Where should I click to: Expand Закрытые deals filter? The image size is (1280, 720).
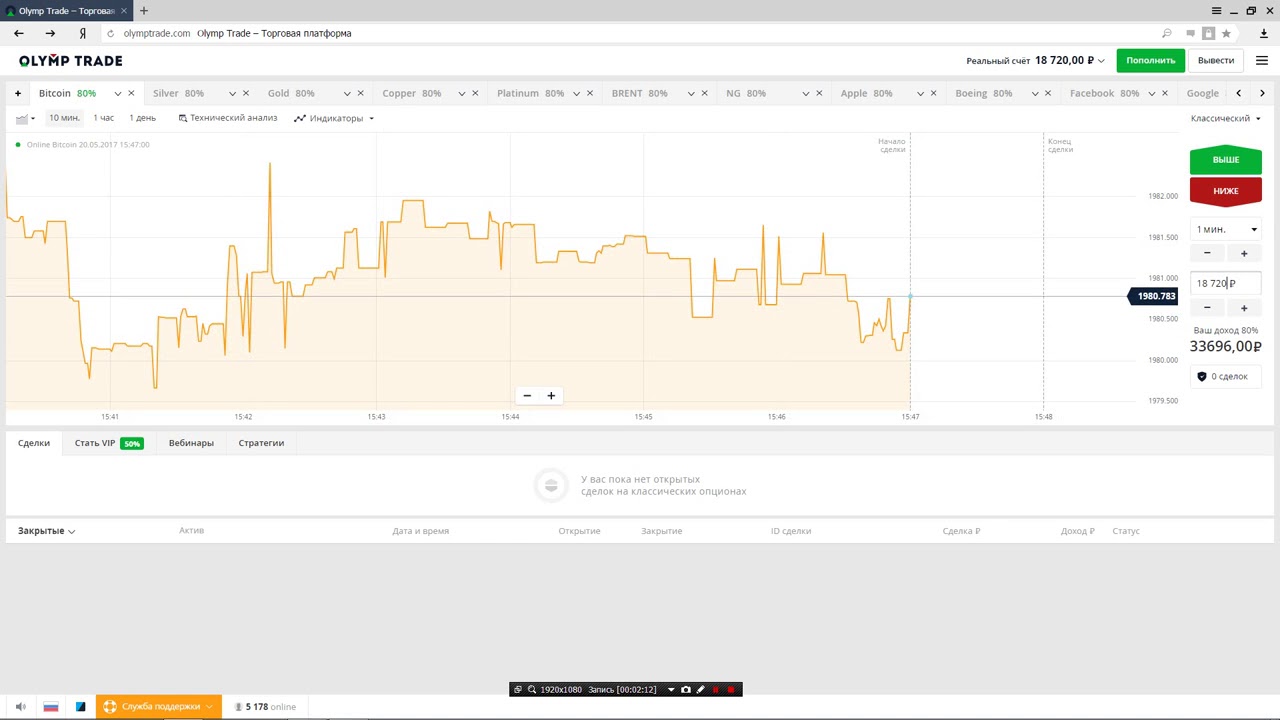click(46, 531)
